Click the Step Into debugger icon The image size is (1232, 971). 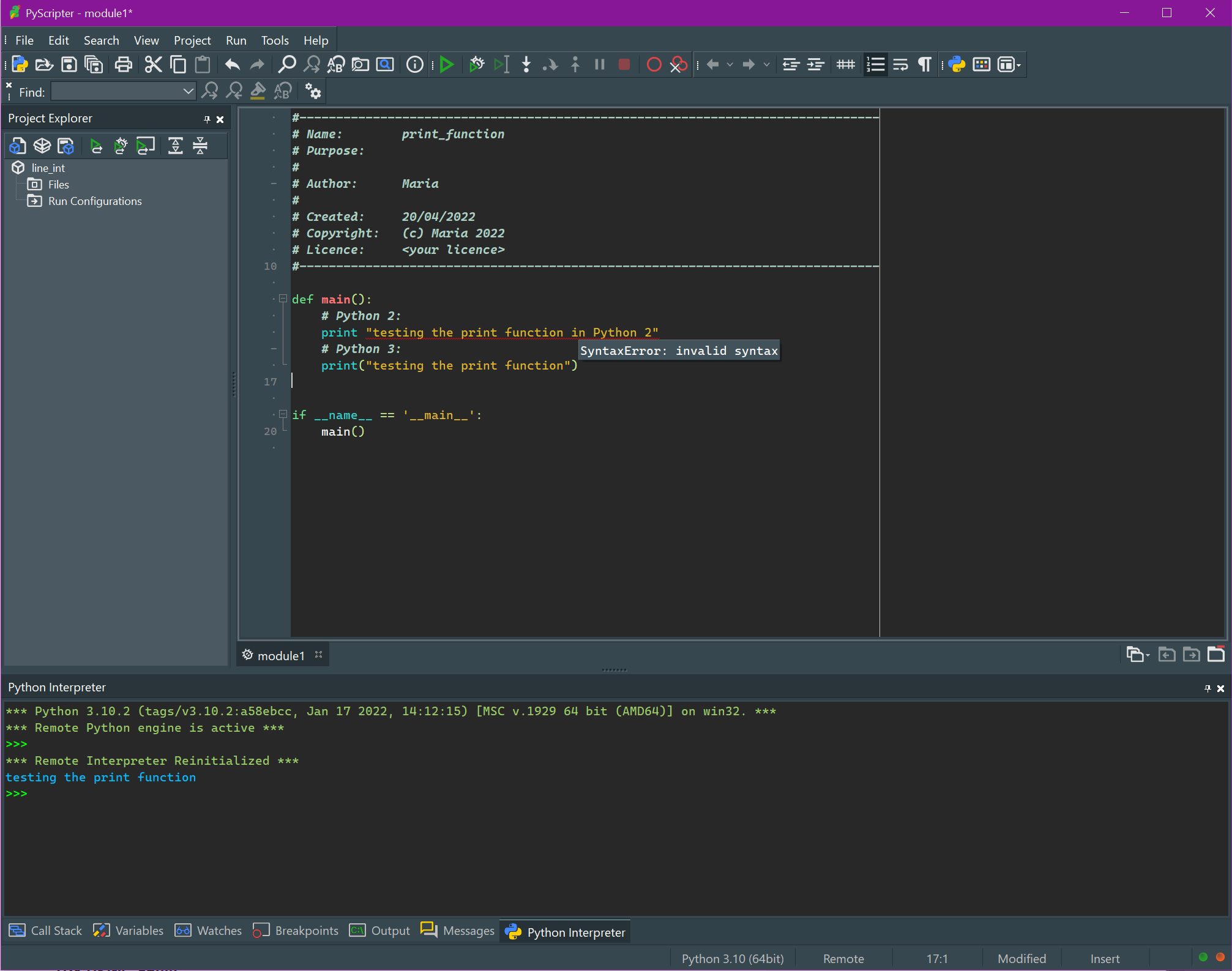click(526, 64)
